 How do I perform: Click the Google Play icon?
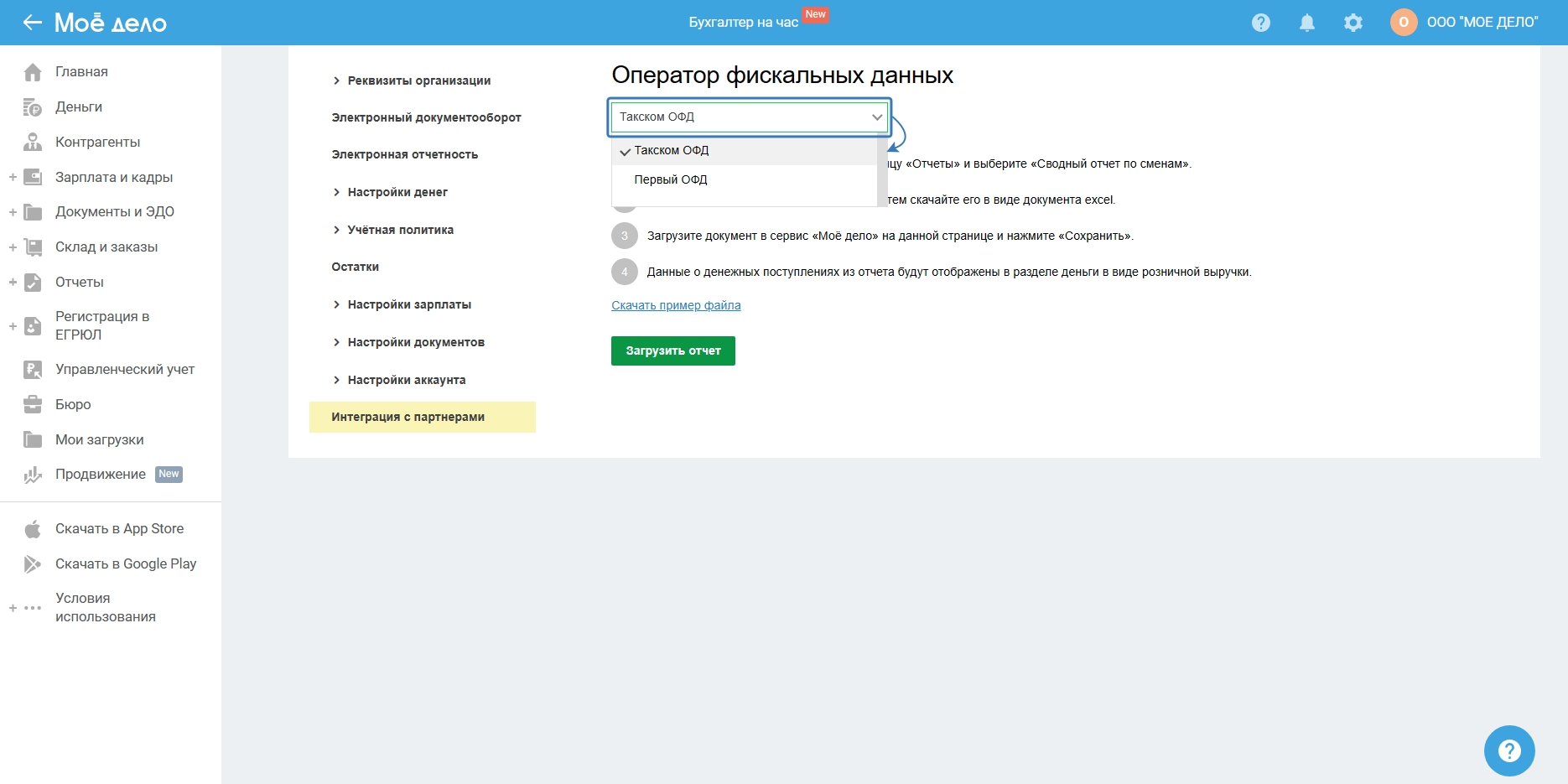pyautogui.click(x=33, y=564)
